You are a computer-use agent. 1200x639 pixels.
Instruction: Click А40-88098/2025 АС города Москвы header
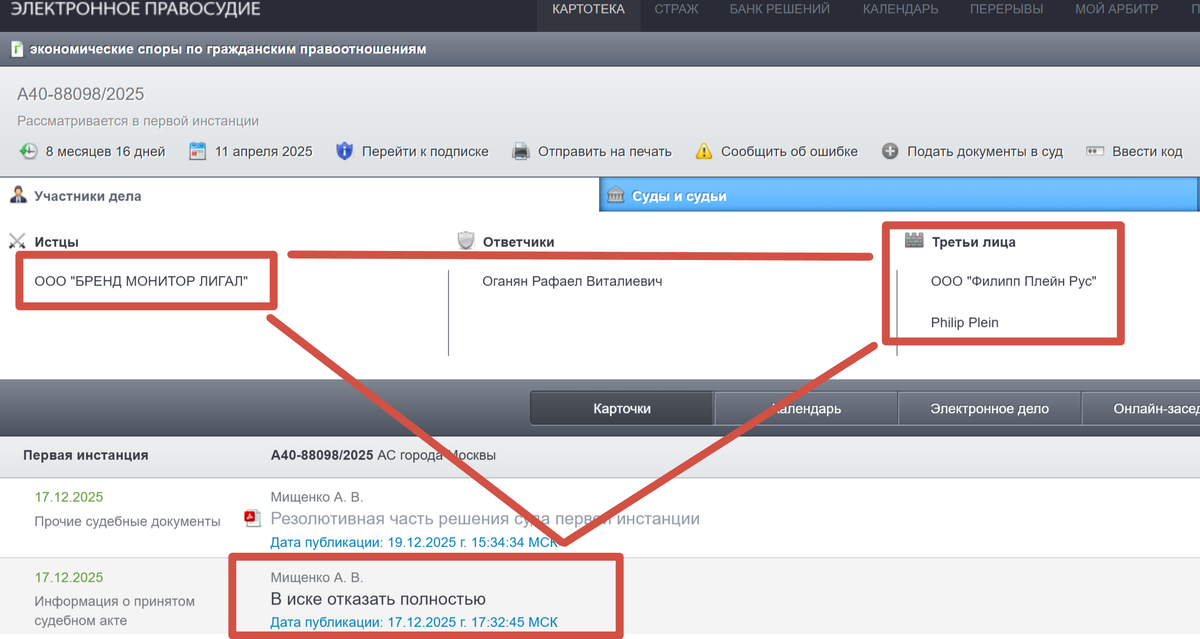pyautogui.click(x=384, y=455)
